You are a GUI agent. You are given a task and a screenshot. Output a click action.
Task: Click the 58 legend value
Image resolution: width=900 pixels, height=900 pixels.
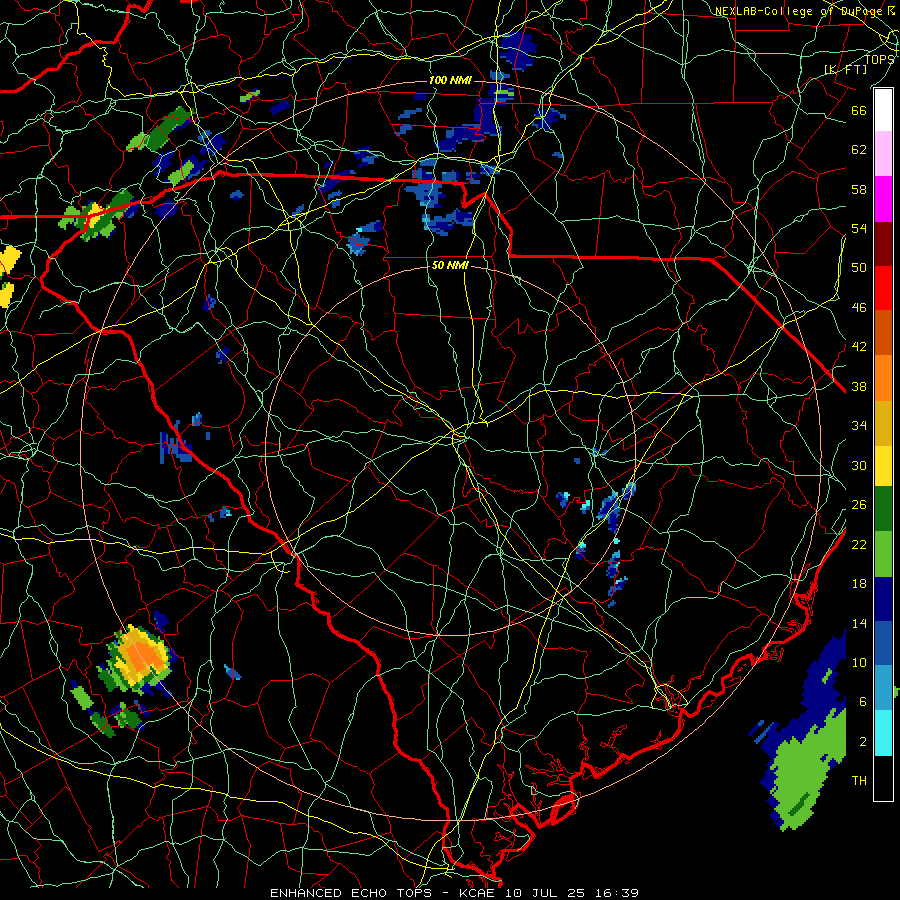point(859,189)
